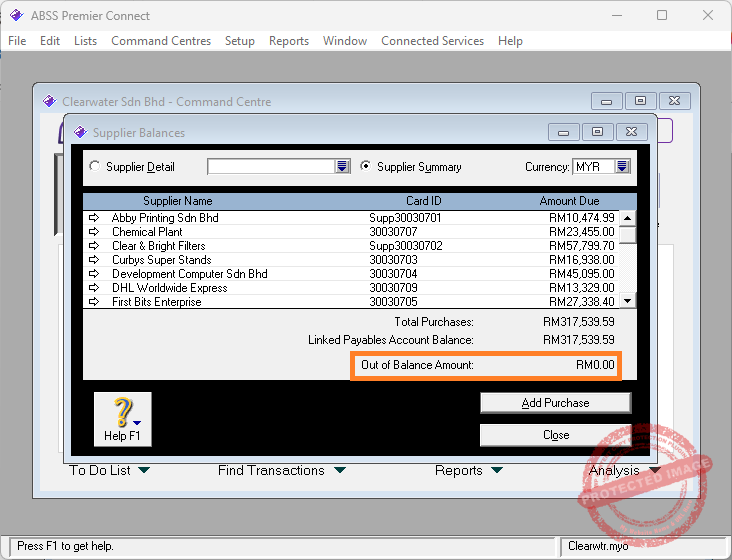Select card ID Supp30030702
The height and width of the screenshot is (560, 732).
coord(406,246)
